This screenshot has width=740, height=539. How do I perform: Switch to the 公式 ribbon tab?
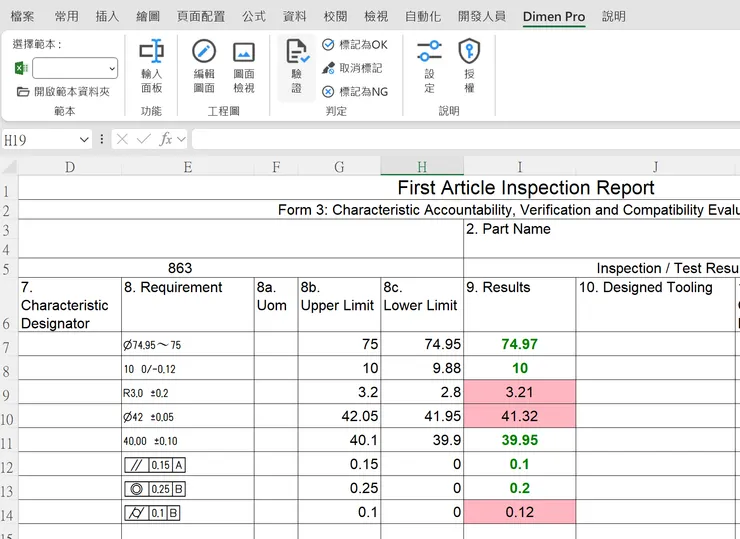point(254,17)
